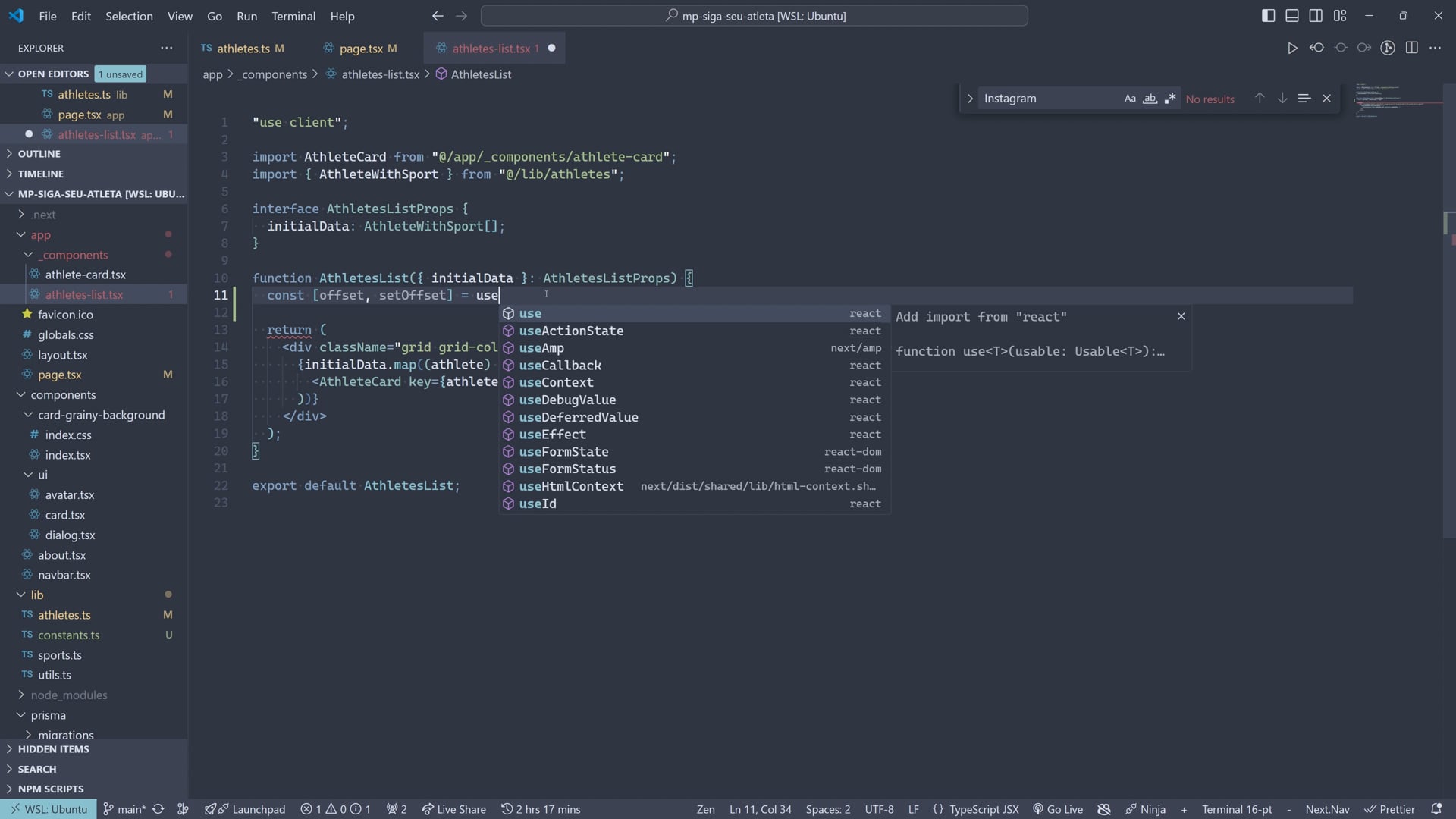Viewport: 1456px width, 819px height.
Task: Enable regular expression search toggle
Action: [1170, 99]
